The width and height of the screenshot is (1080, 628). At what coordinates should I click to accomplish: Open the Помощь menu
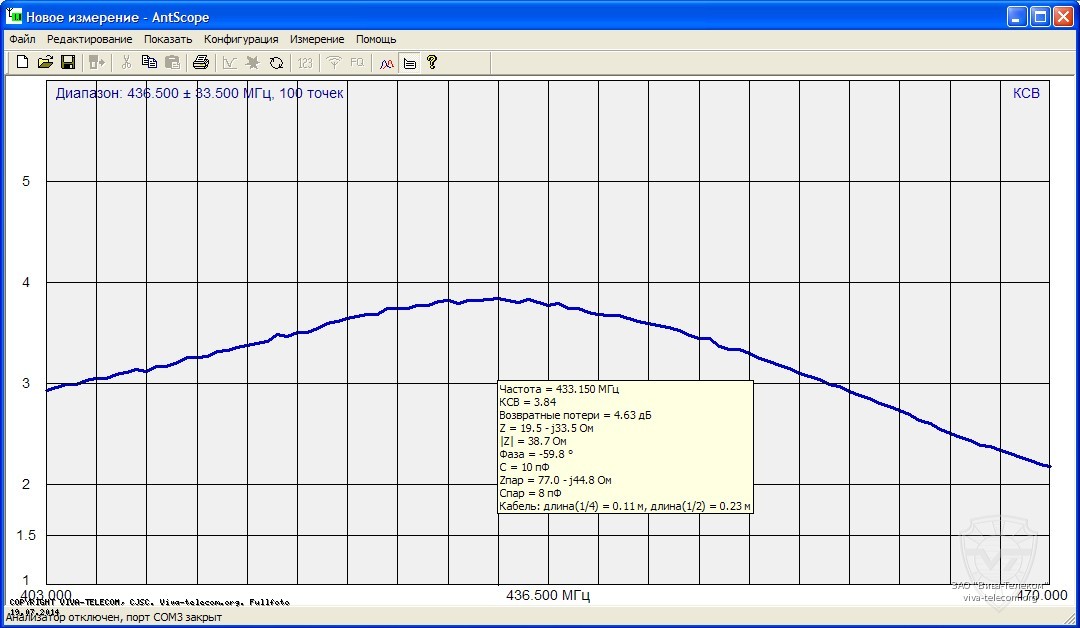(x=376, y=39)
